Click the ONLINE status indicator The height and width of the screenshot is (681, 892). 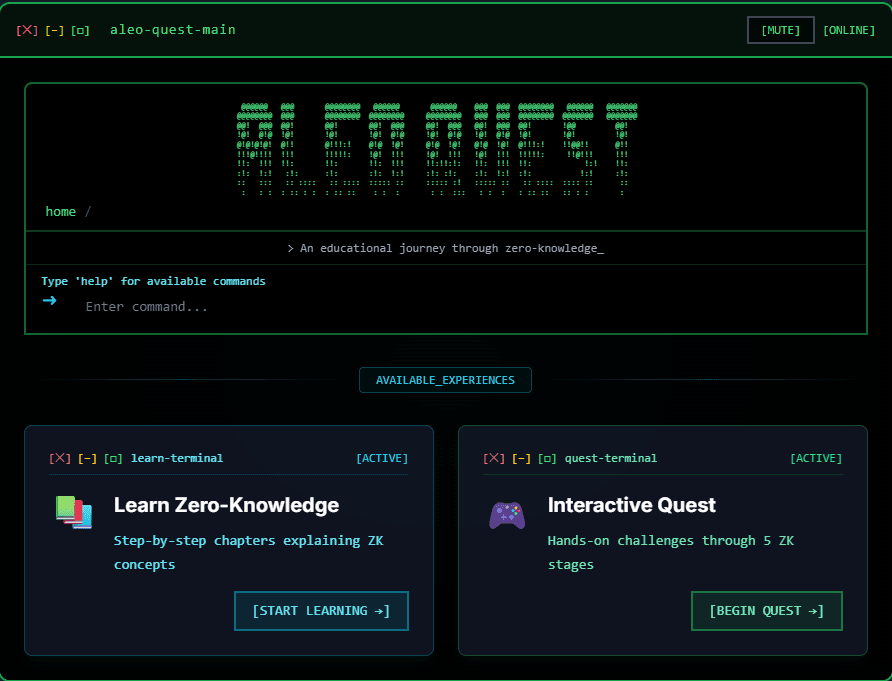pyautogui.click(x=848, y=29)
